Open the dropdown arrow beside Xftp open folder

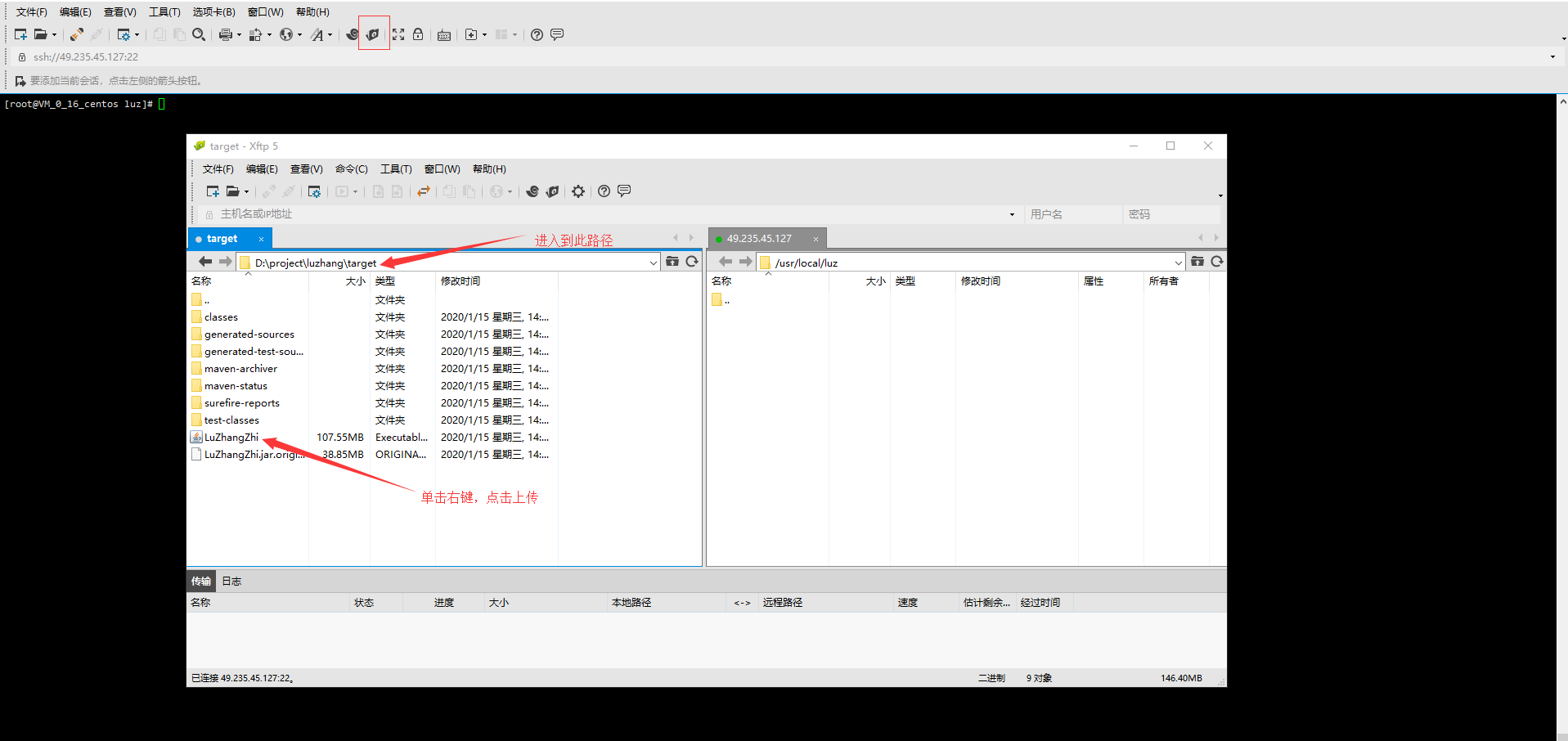(246, 192)
